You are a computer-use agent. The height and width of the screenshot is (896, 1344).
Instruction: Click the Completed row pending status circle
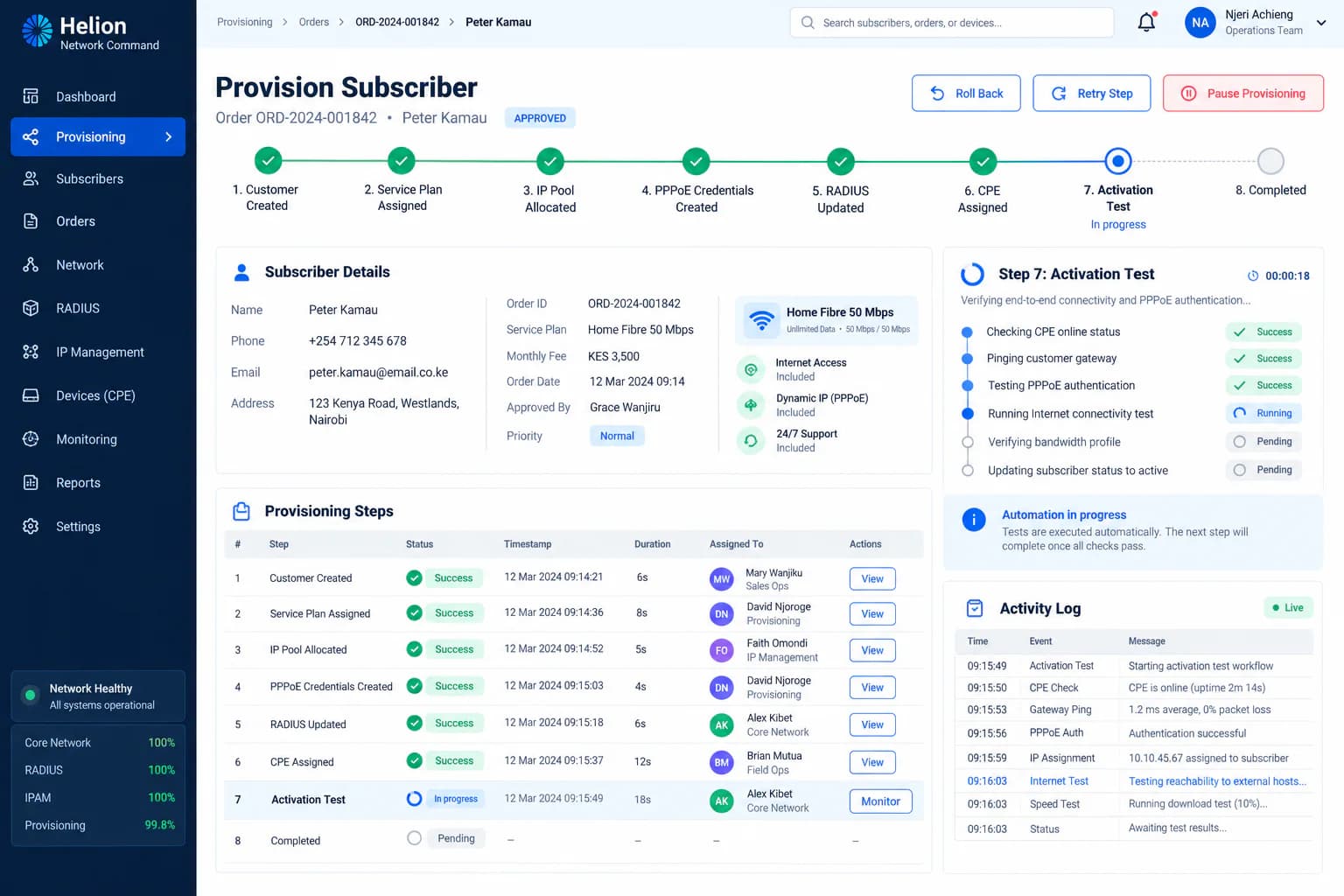coord(415,838)
